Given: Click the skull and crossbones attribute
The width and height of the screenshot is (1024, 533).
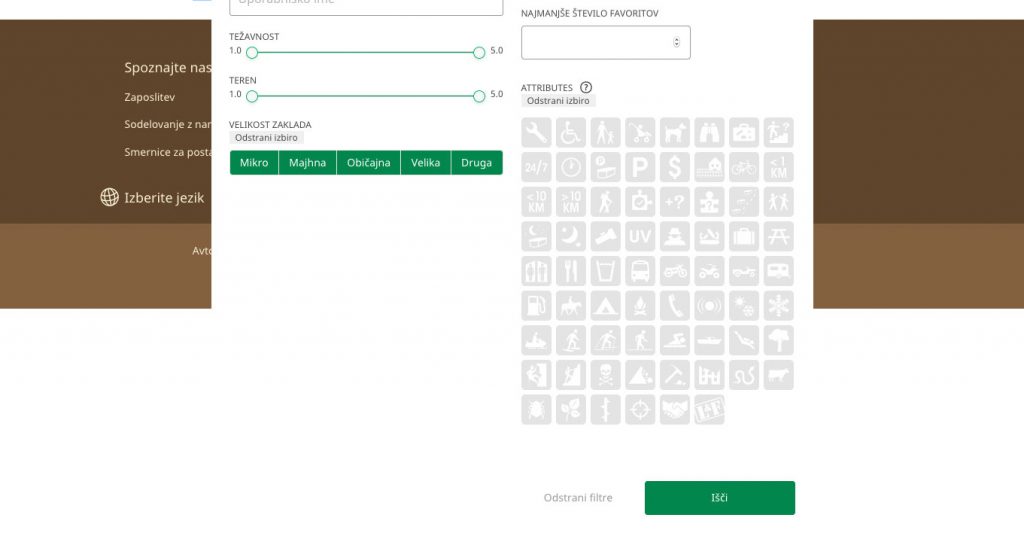Looking at the screenshot, I should tap(606, 374).
